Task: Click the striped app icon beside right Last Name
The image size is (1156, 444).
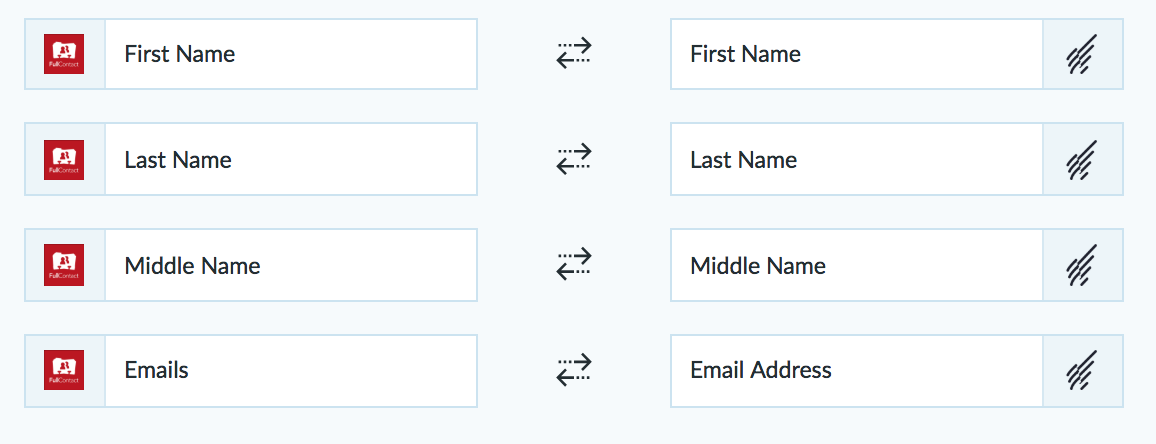Action: coord(1082,159)
